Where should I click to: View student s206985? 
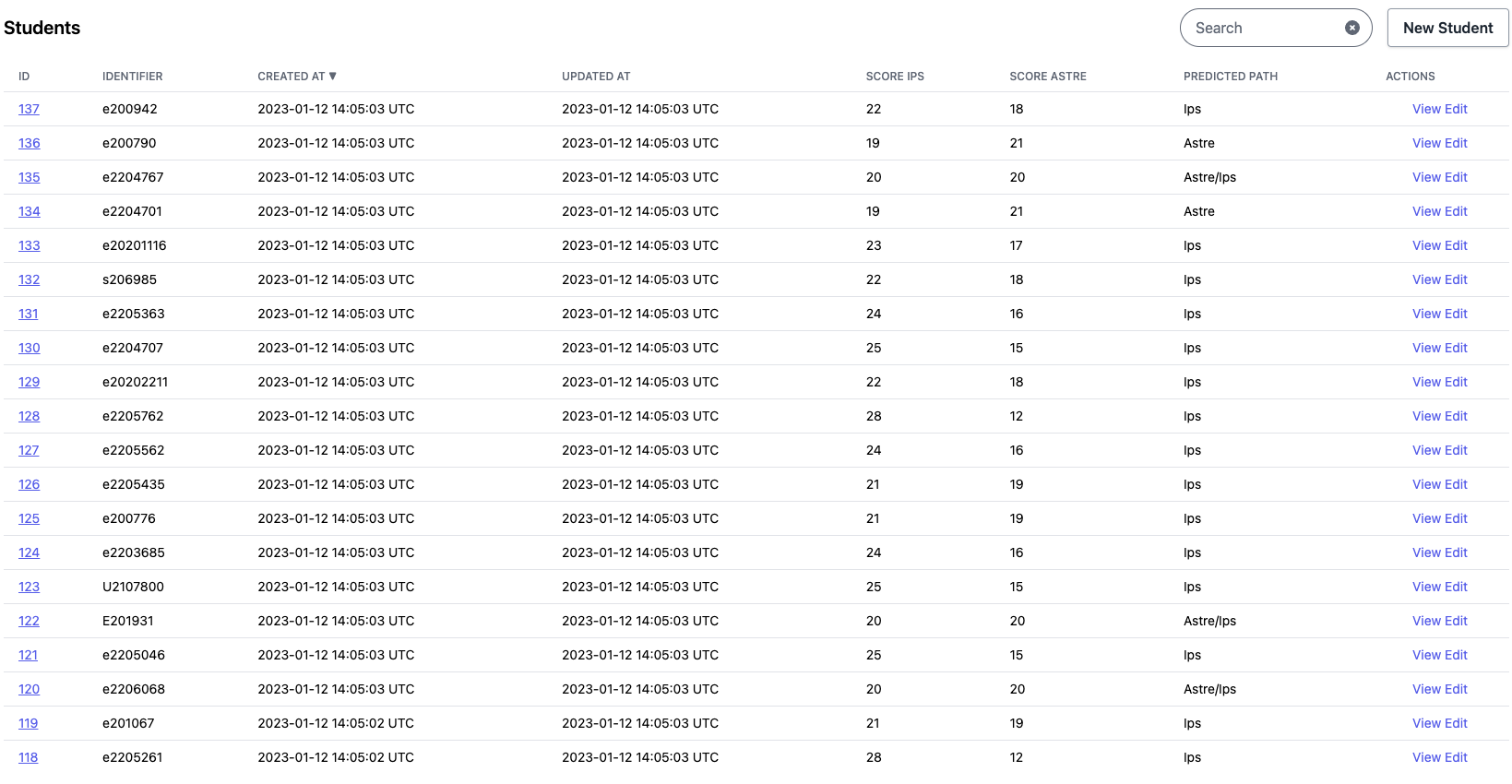(x=1425, y=279)
